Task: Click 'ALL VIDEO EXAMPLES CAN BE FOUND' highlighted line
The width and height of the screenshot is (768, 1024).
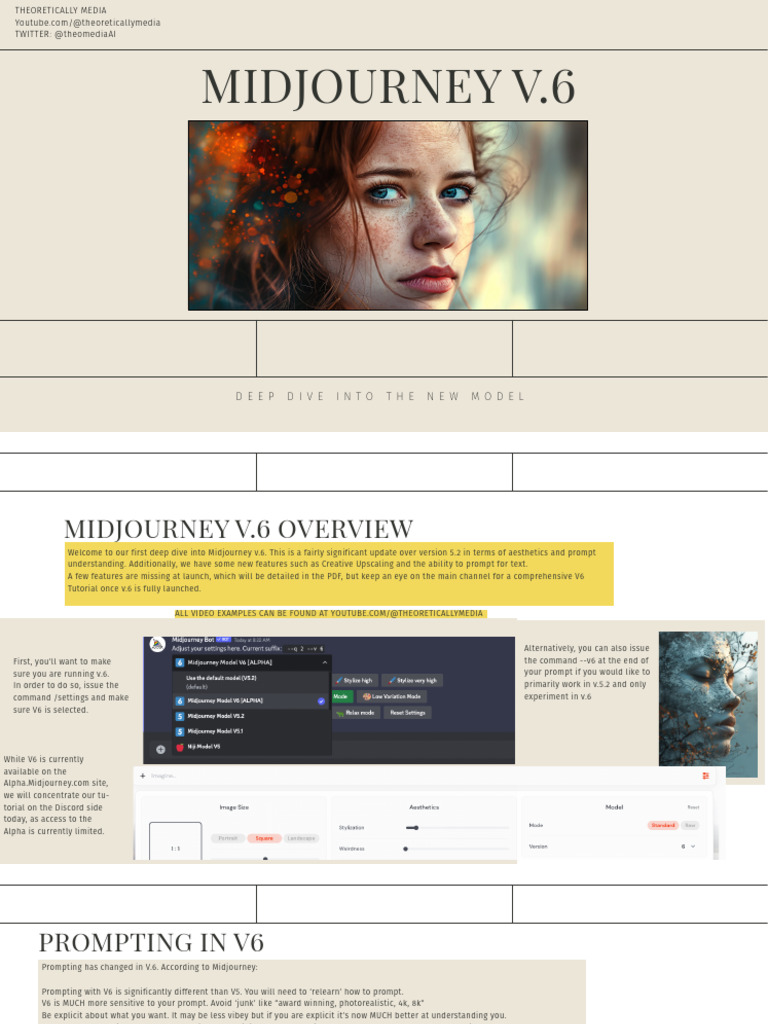Action: 328,613
